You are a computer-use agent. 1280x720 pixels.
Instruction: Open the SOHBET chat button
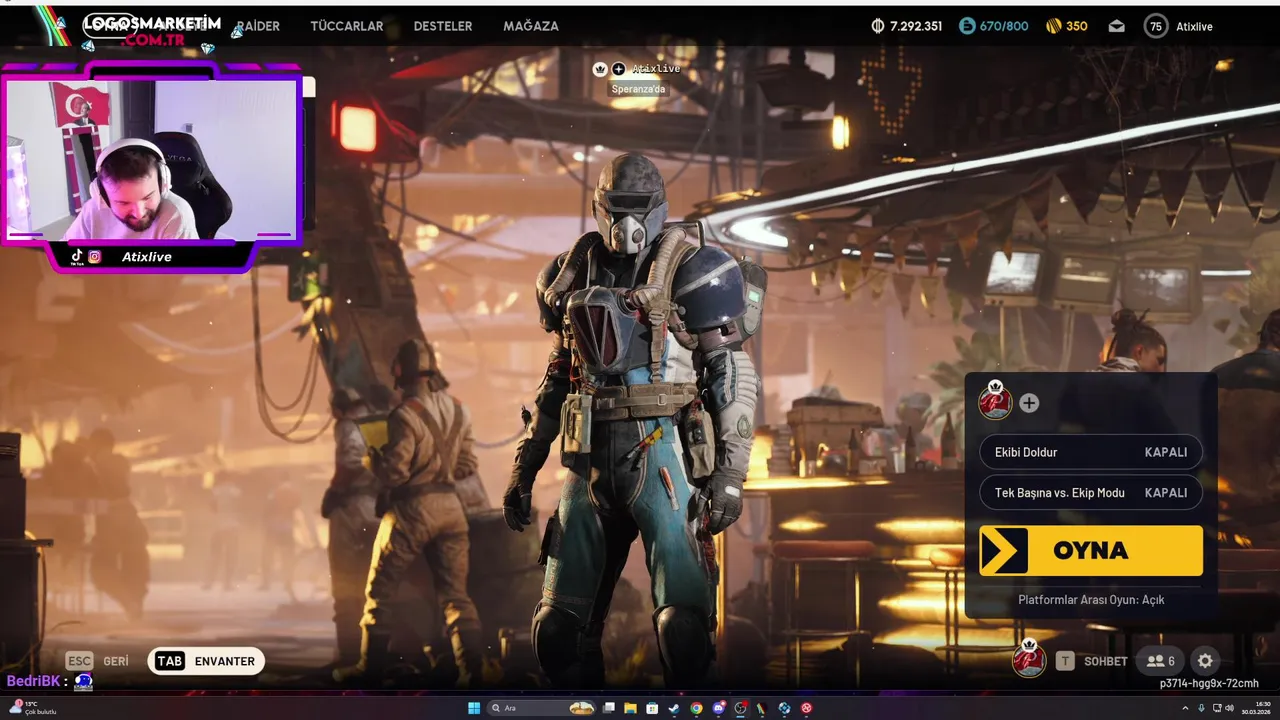click(x=1092, y=661)
